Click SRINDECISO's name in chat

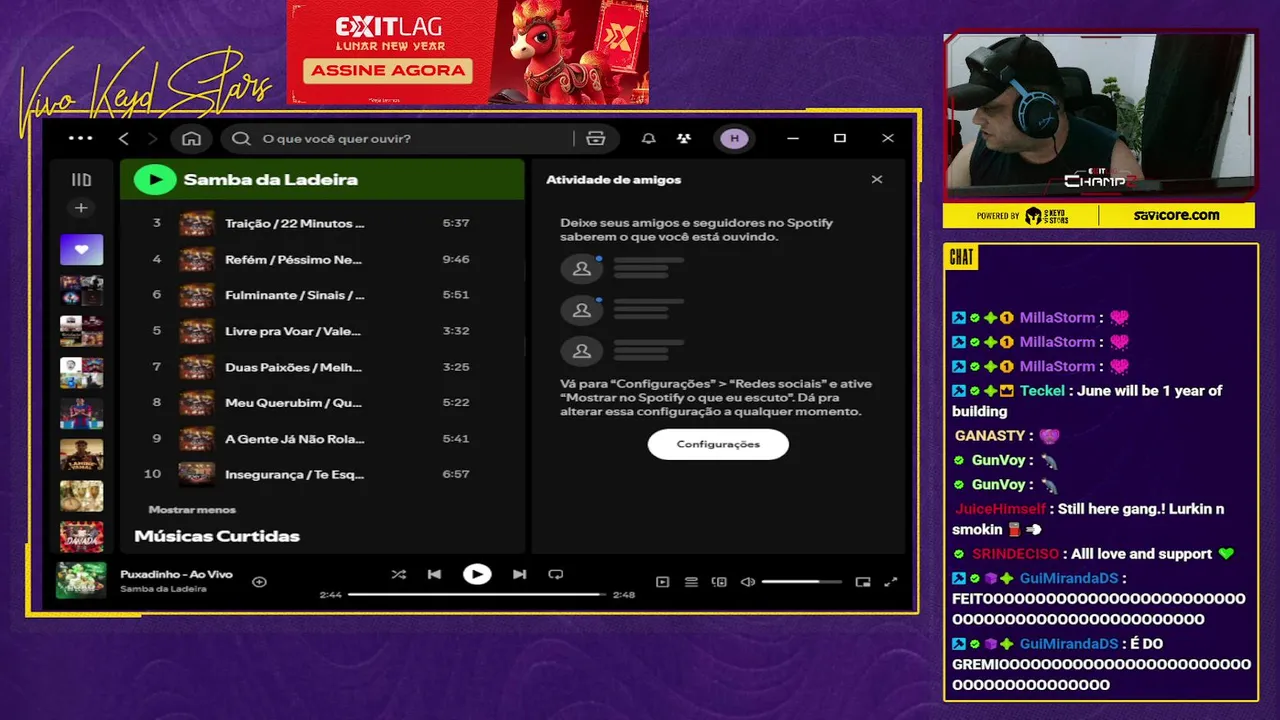[x=1015, y=554]
